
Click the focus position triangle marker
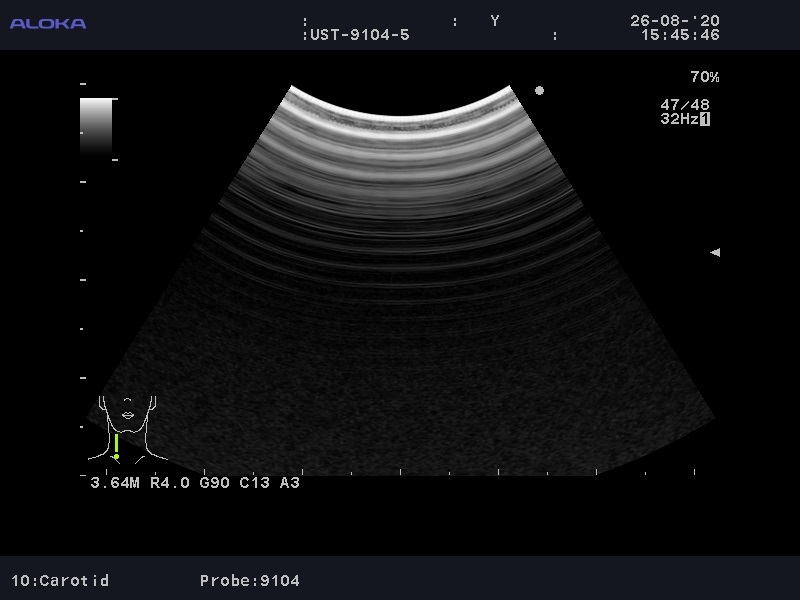tap(714, 253)
